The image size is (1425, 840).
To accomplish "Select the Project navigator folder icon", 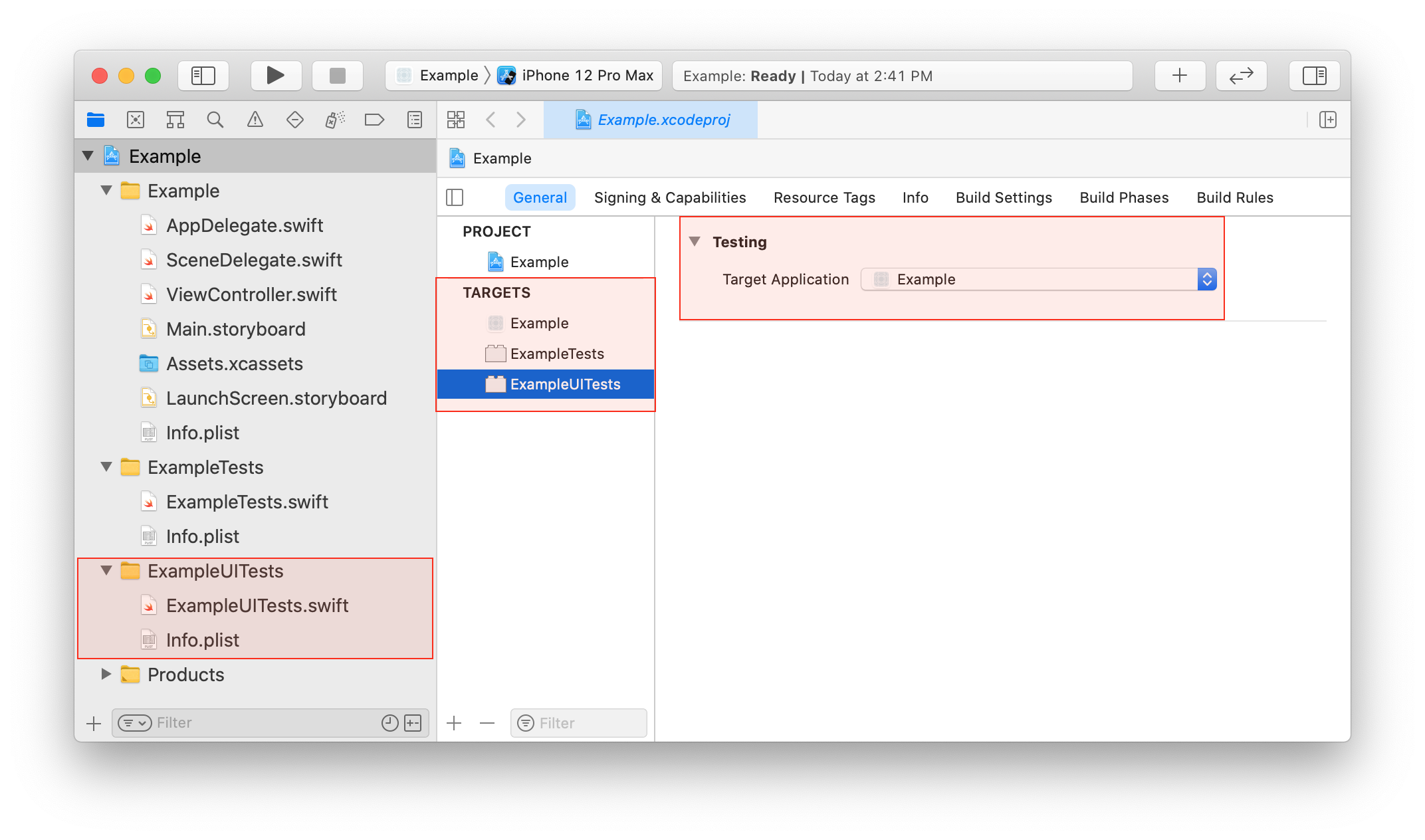I will pyautogui.click(x=96, y=120).
